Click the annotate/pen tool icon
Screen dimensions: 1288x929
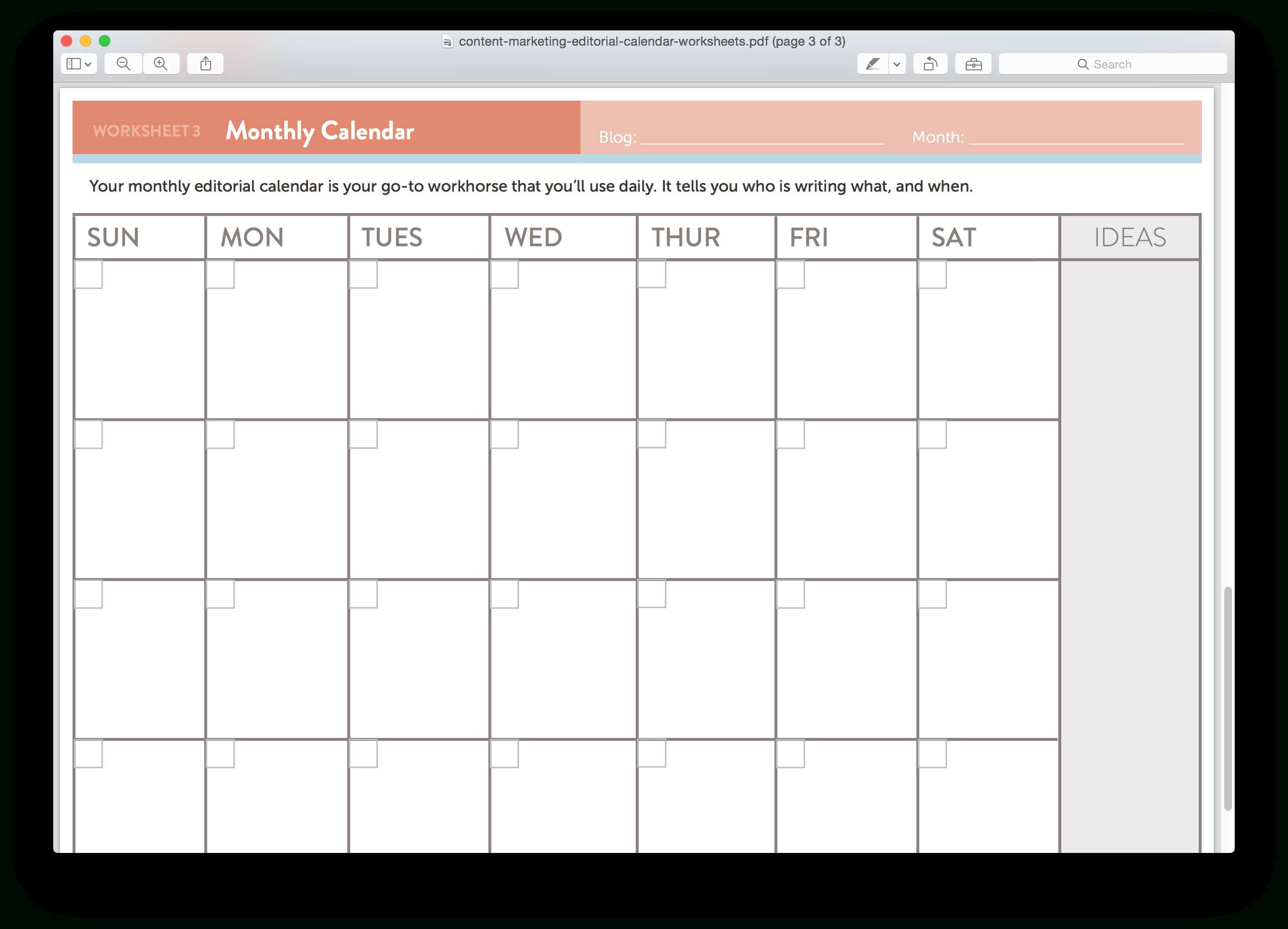click(x=873, y=61)
